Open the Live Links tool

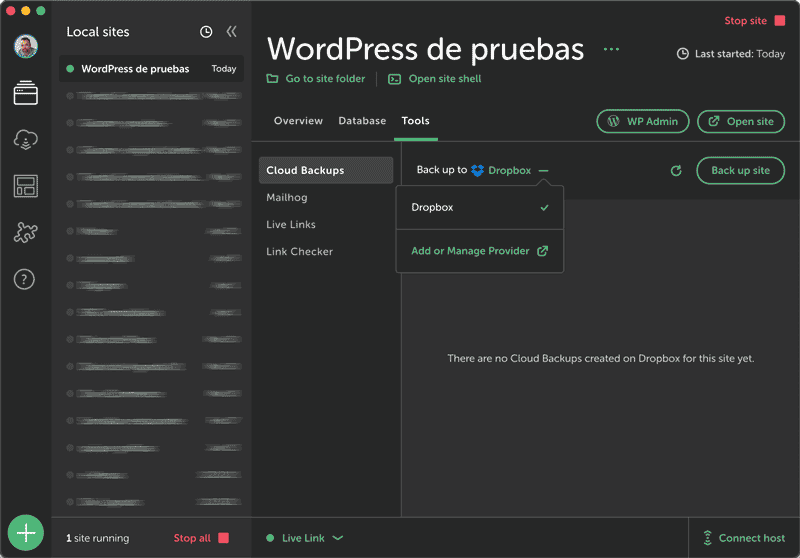pos(291,224)
